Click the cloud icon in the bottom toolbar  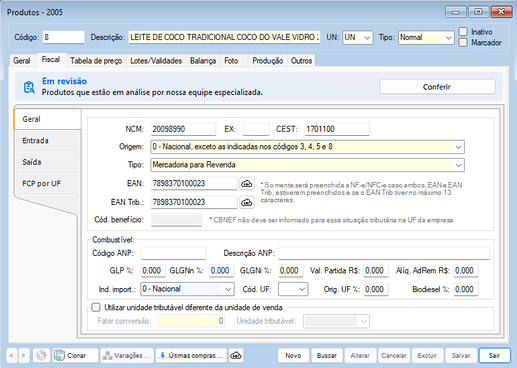236,356
